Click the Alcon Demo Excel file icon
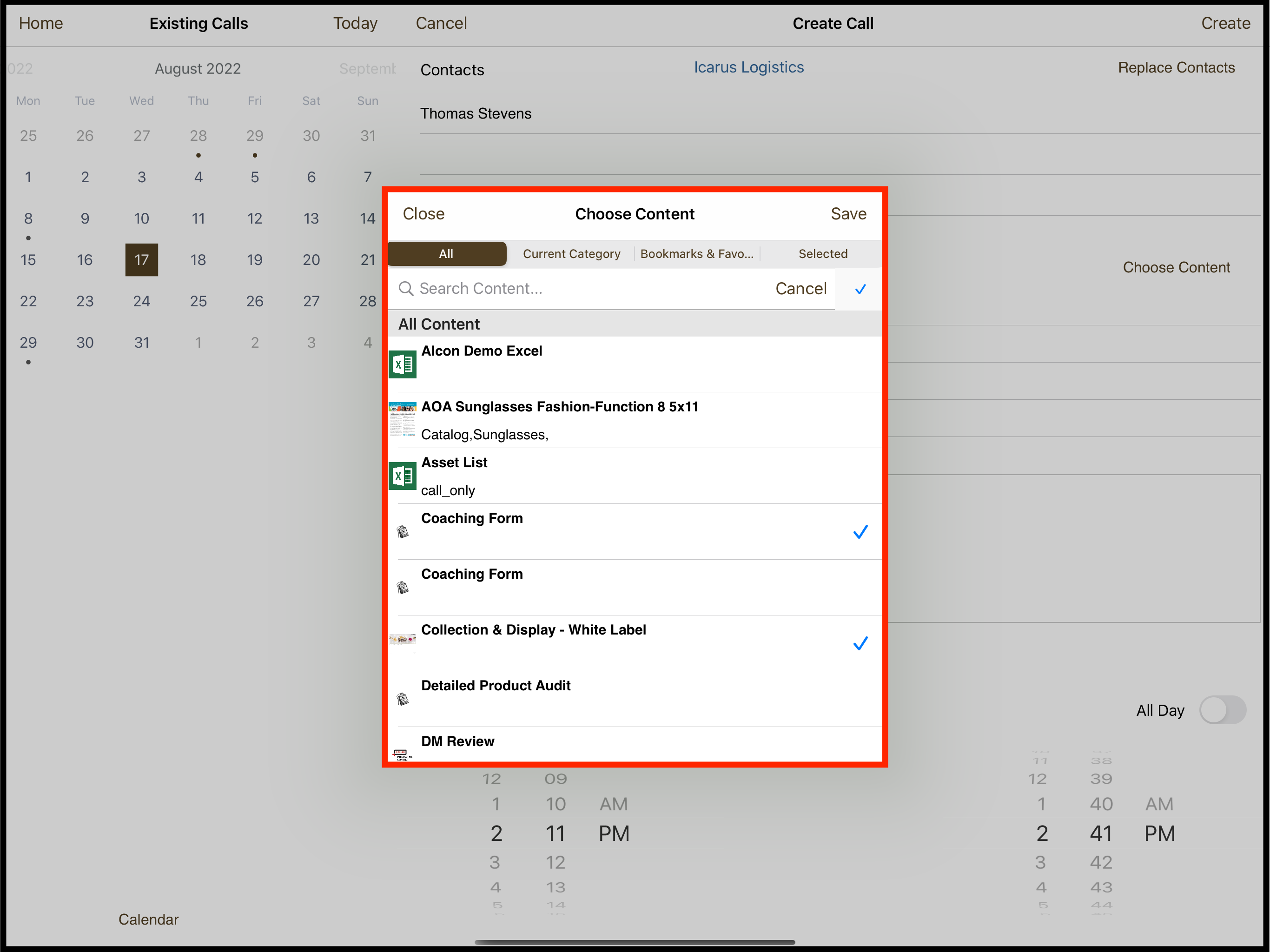Image resolution: width=1270 pixels, height=952 pixels. (x=403, y=364)
